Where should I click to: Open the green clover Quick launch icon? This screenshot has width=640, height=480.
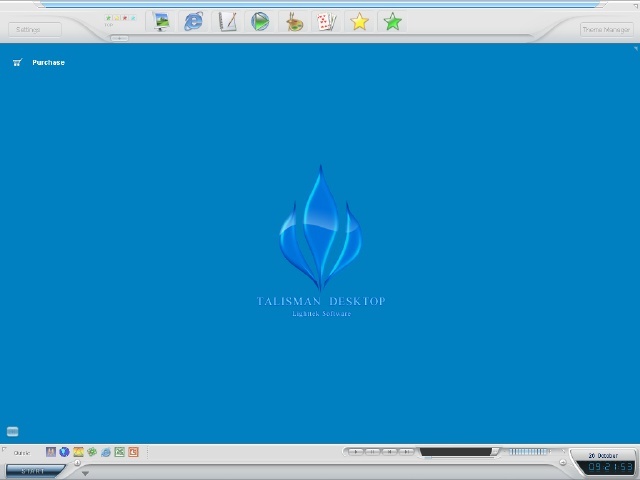tap(92, 452)
